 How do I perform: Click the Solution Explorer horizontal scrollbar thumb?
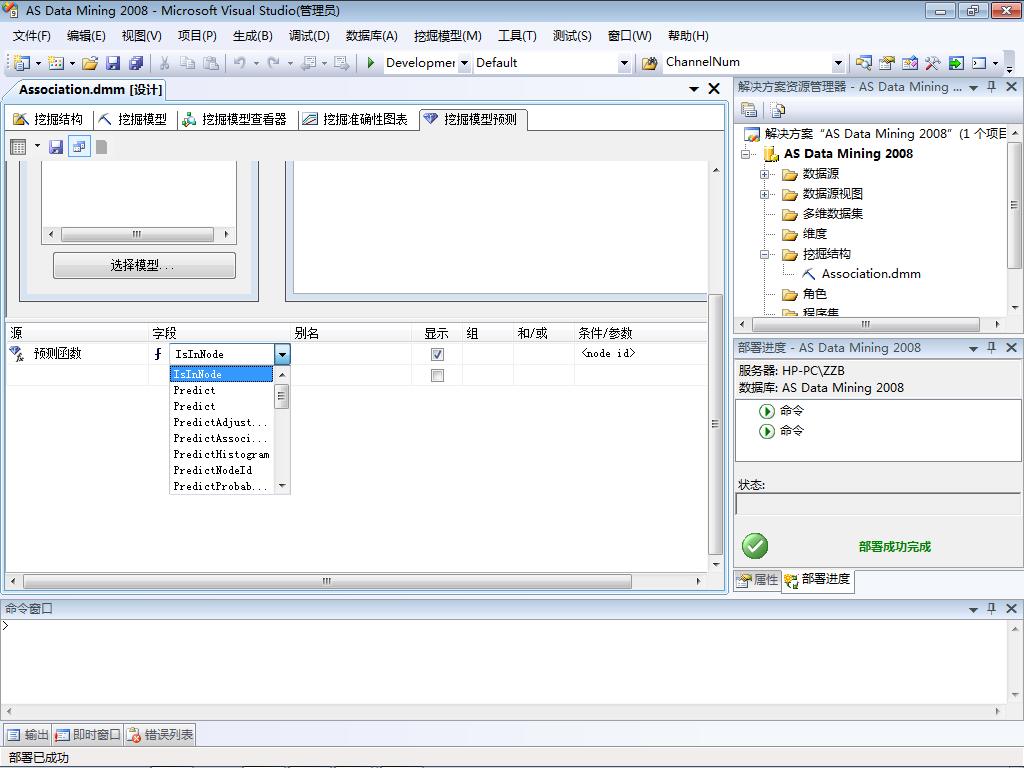click(866, 324)
